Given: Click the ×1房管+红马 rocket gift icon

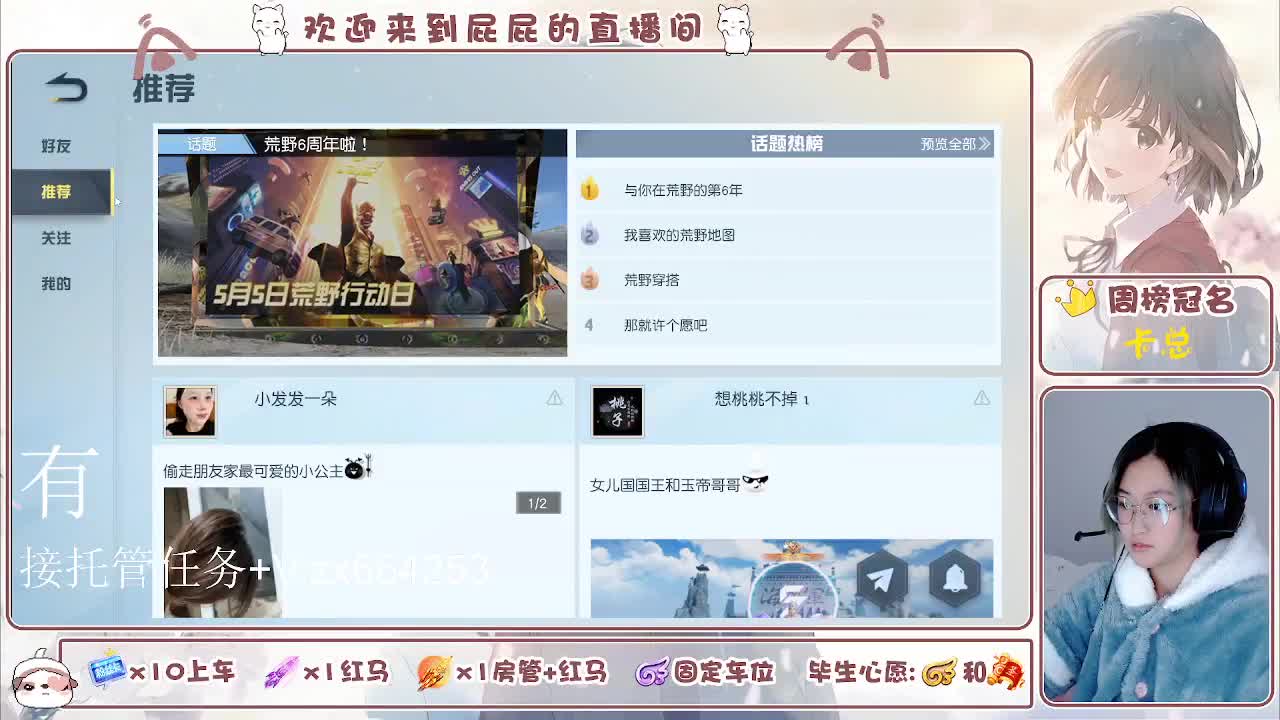Looking at the screenshot, I should tap(434, 672).
